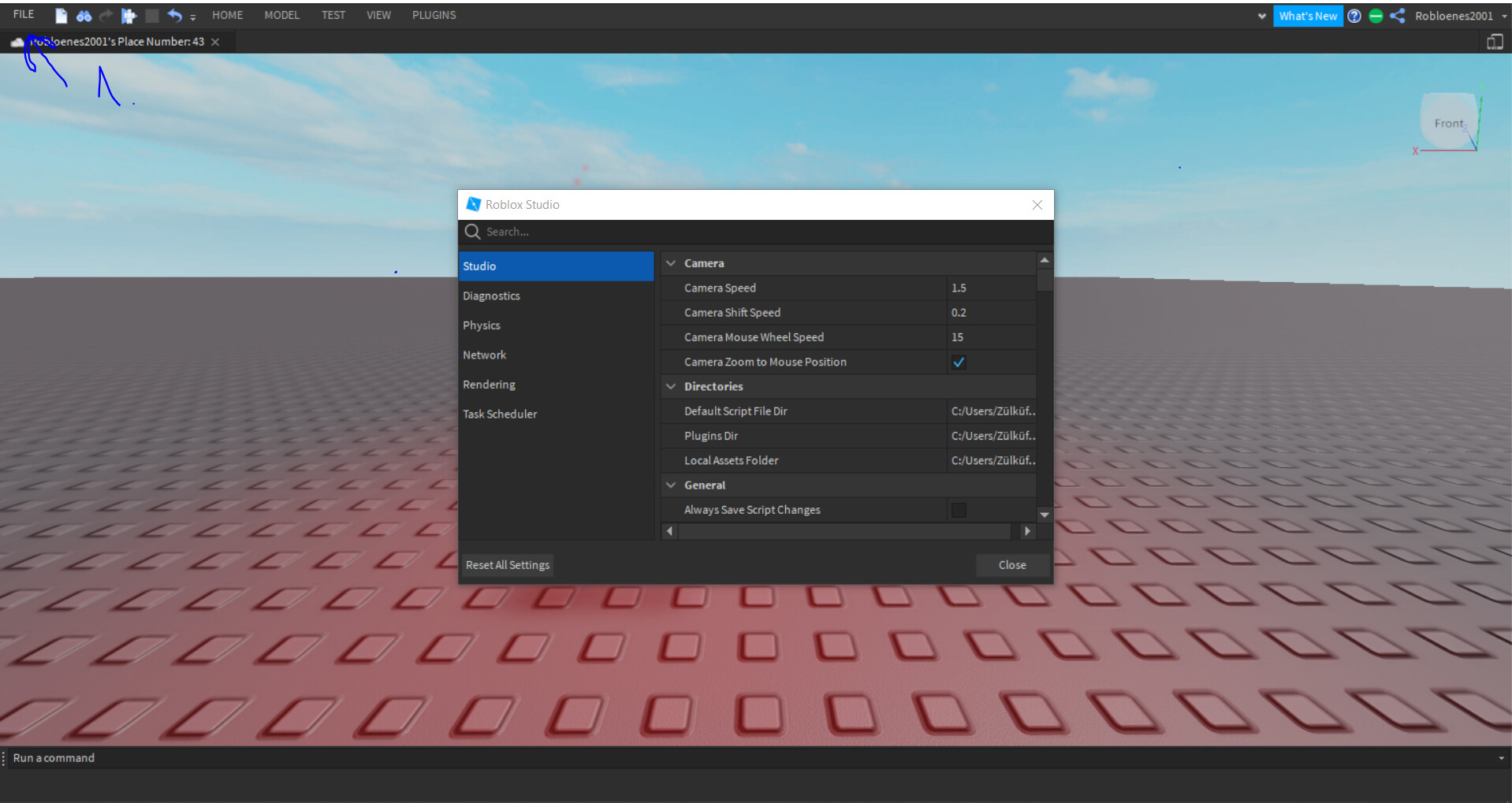The image size is (1512, 803).
Task: Click the binoculars find icon
Action: 84,16
